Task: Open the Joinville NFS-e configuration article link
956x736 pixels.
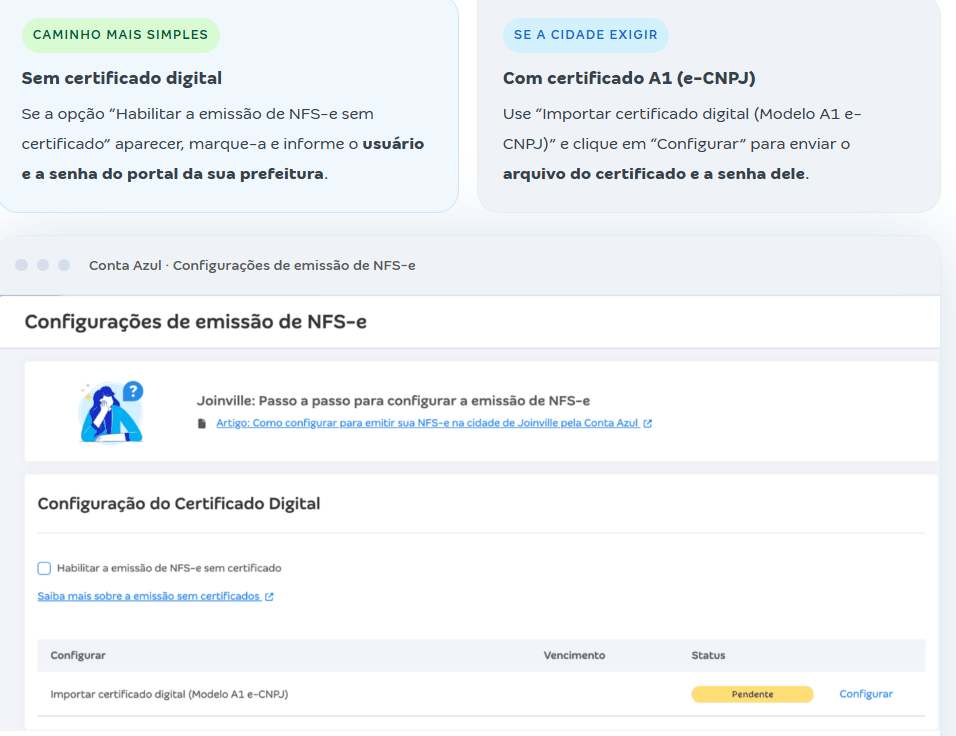Action: [x=427, y=423]
